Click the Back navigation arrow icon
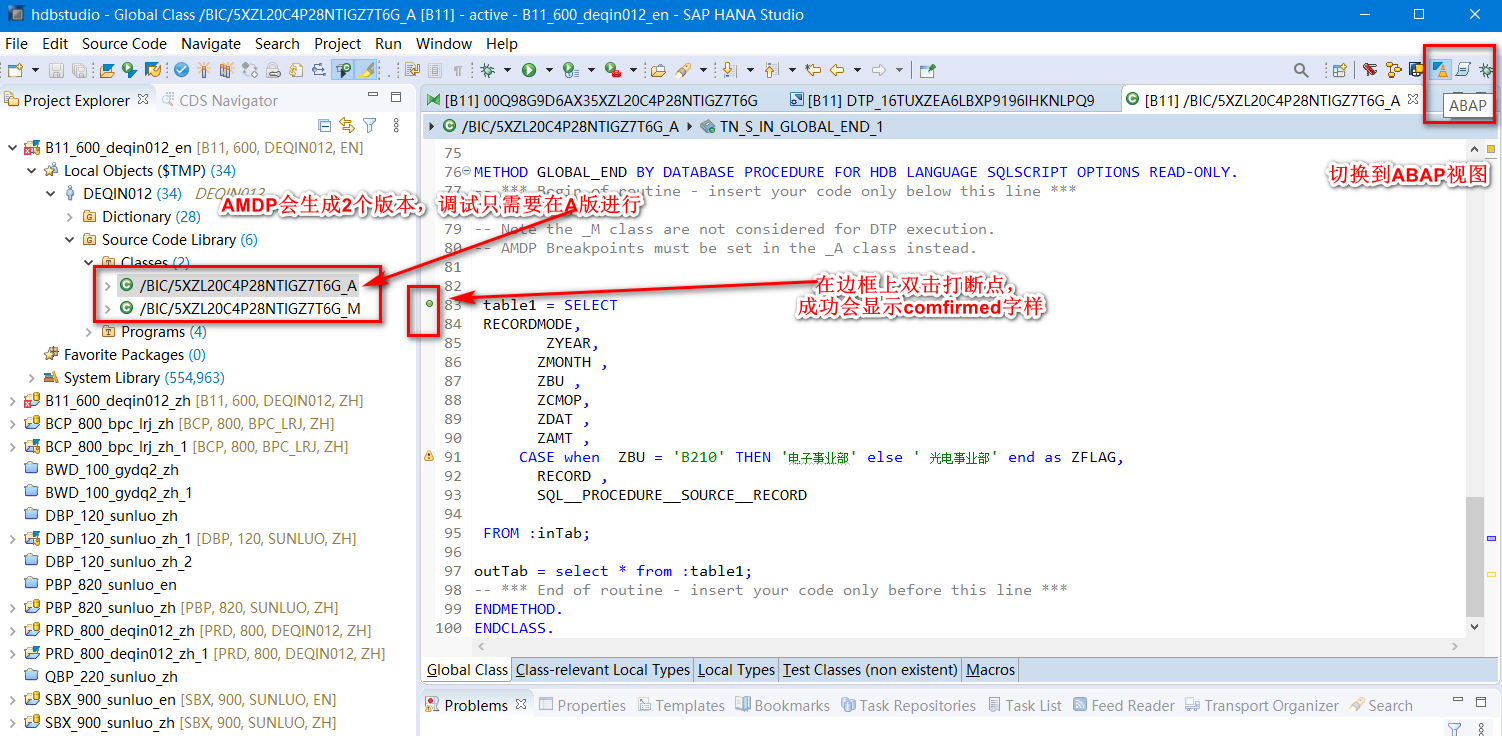Screen dimensions: 1502x736 (837, 69)
